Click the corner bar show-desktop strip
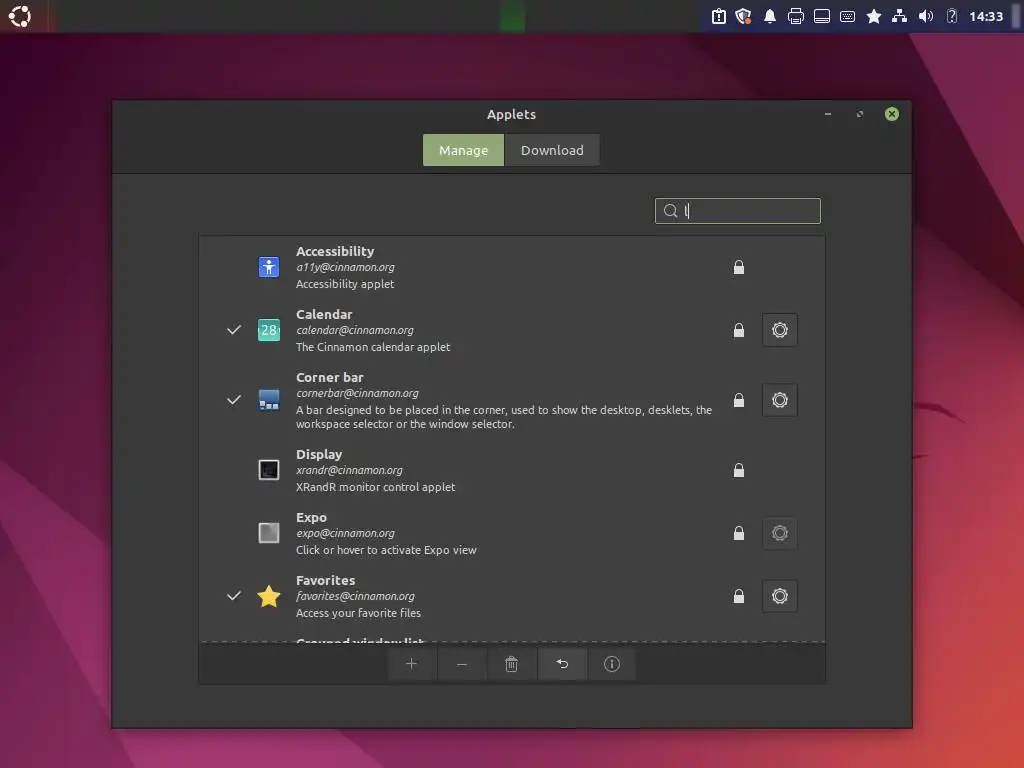 [x=1017, y=16]
